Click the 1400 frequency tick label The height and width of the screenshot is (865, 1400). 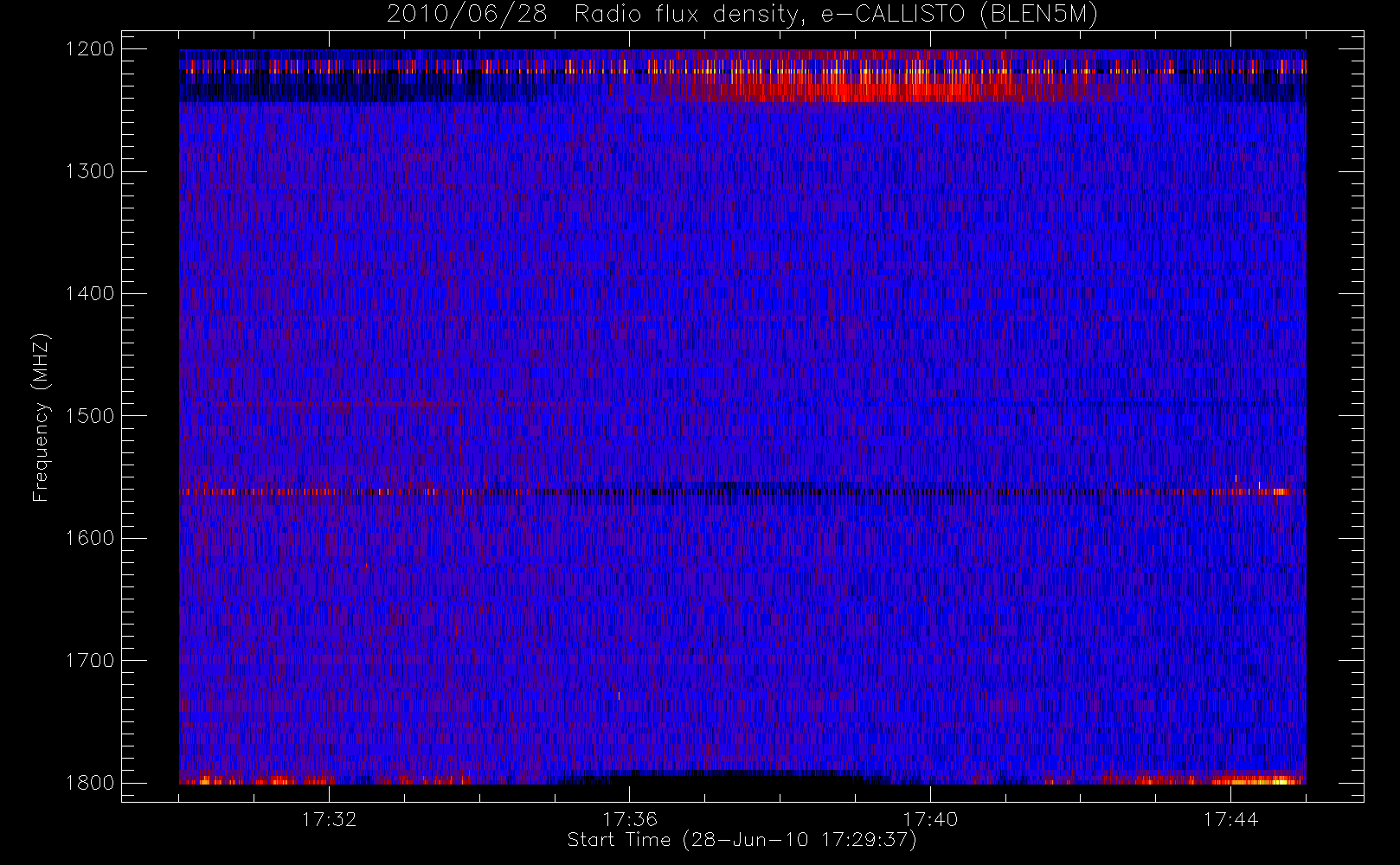click(90, 294)
